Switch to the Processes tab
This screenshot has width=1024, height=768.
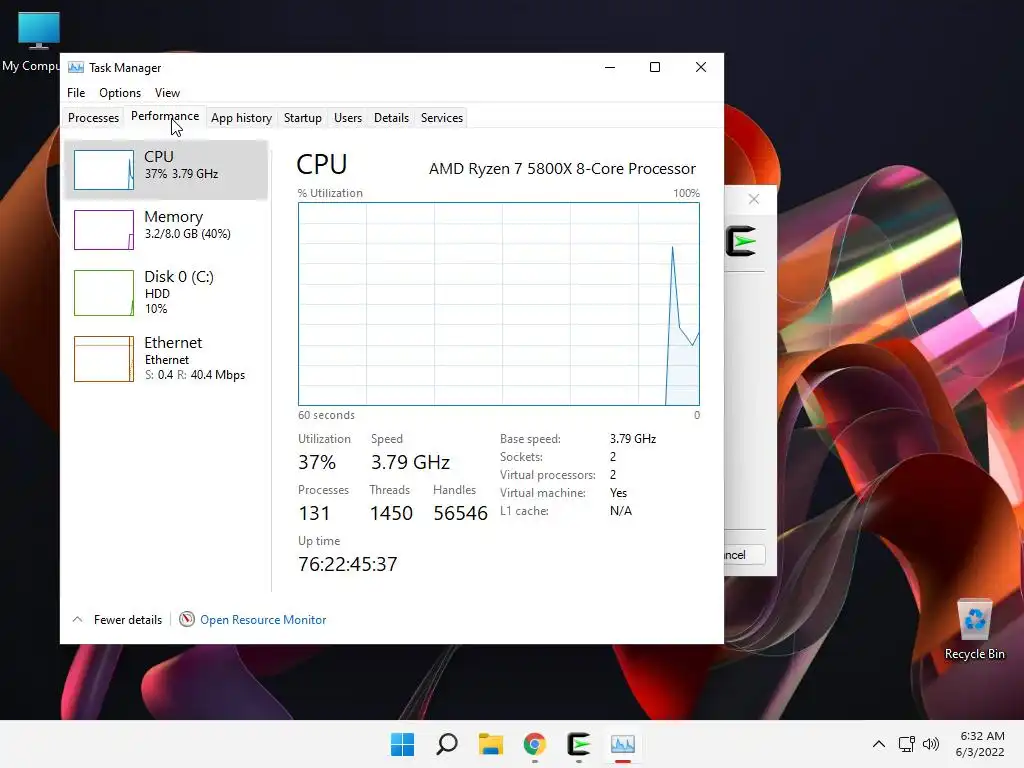point(93,118)
